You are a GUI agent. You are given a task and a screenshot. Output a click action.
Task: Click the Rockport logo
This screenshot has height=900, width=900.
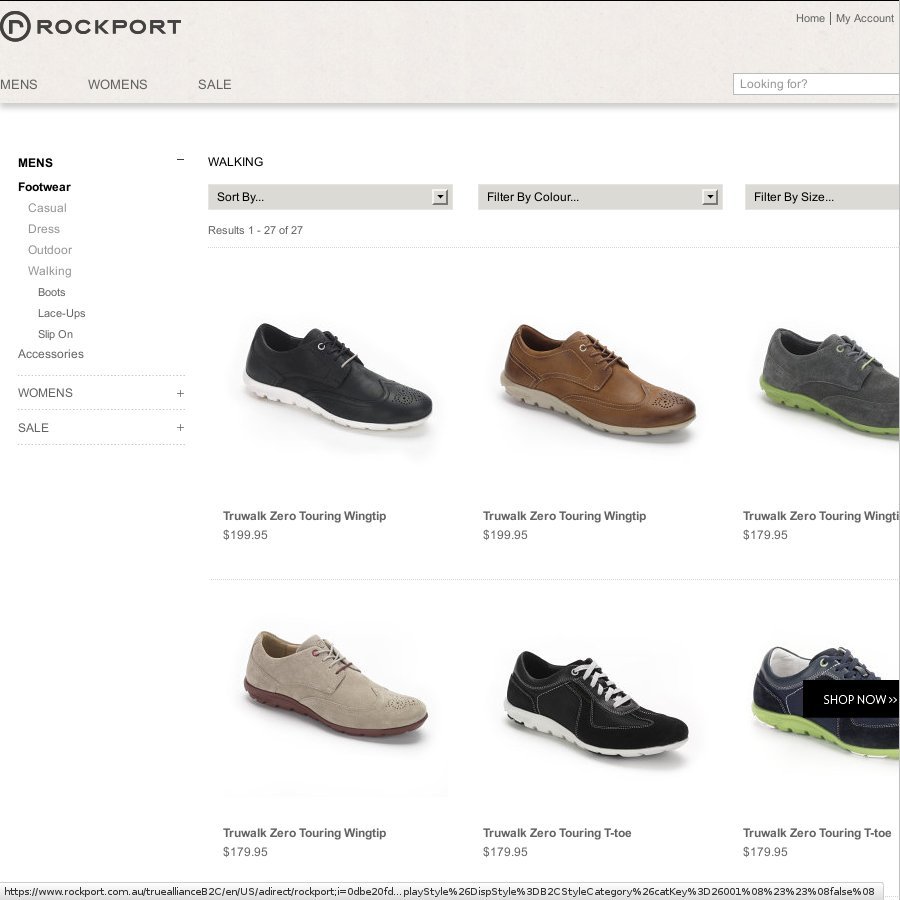coord(91,26)
